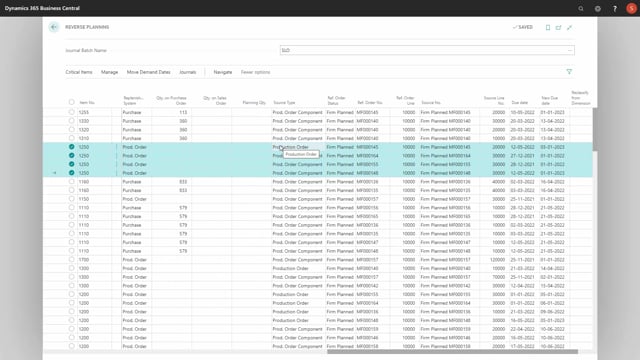Image resolution: width=640 pixels, height=360 pixels.
Task: Open the Reclassify from Dimension column header
Action: pyautogui.click(x=581, y=98)
